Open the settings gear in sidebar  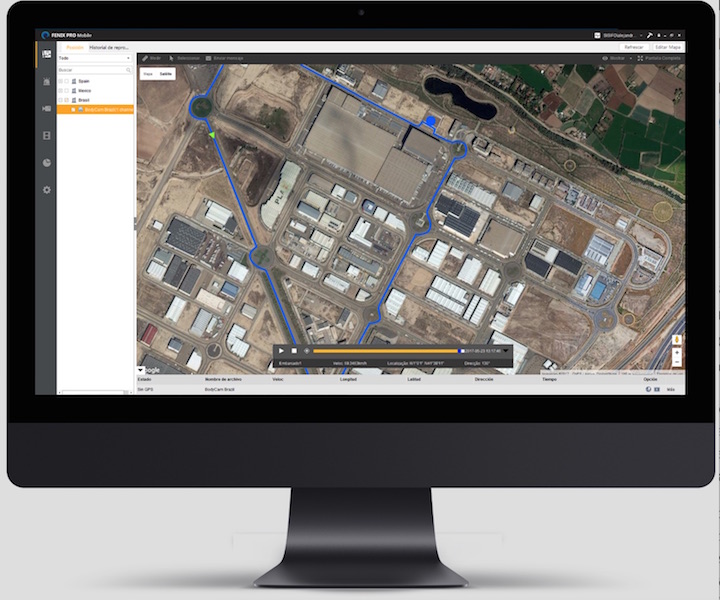coord(46,189)
